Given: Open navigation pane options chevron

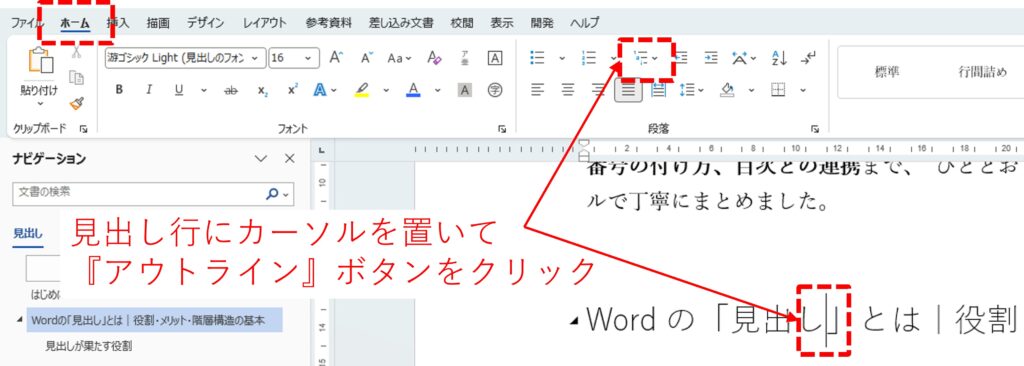Looking at the screenshot, I should pos(261,158).
